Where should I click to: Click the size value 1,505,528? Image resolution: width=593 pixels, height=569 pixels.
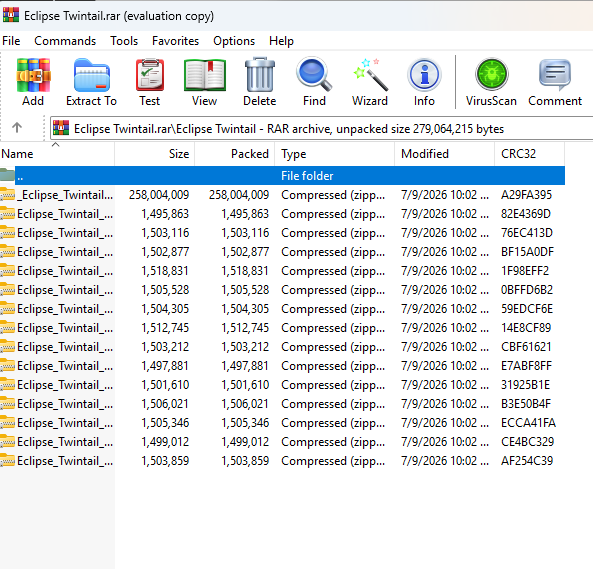[165, 290]
